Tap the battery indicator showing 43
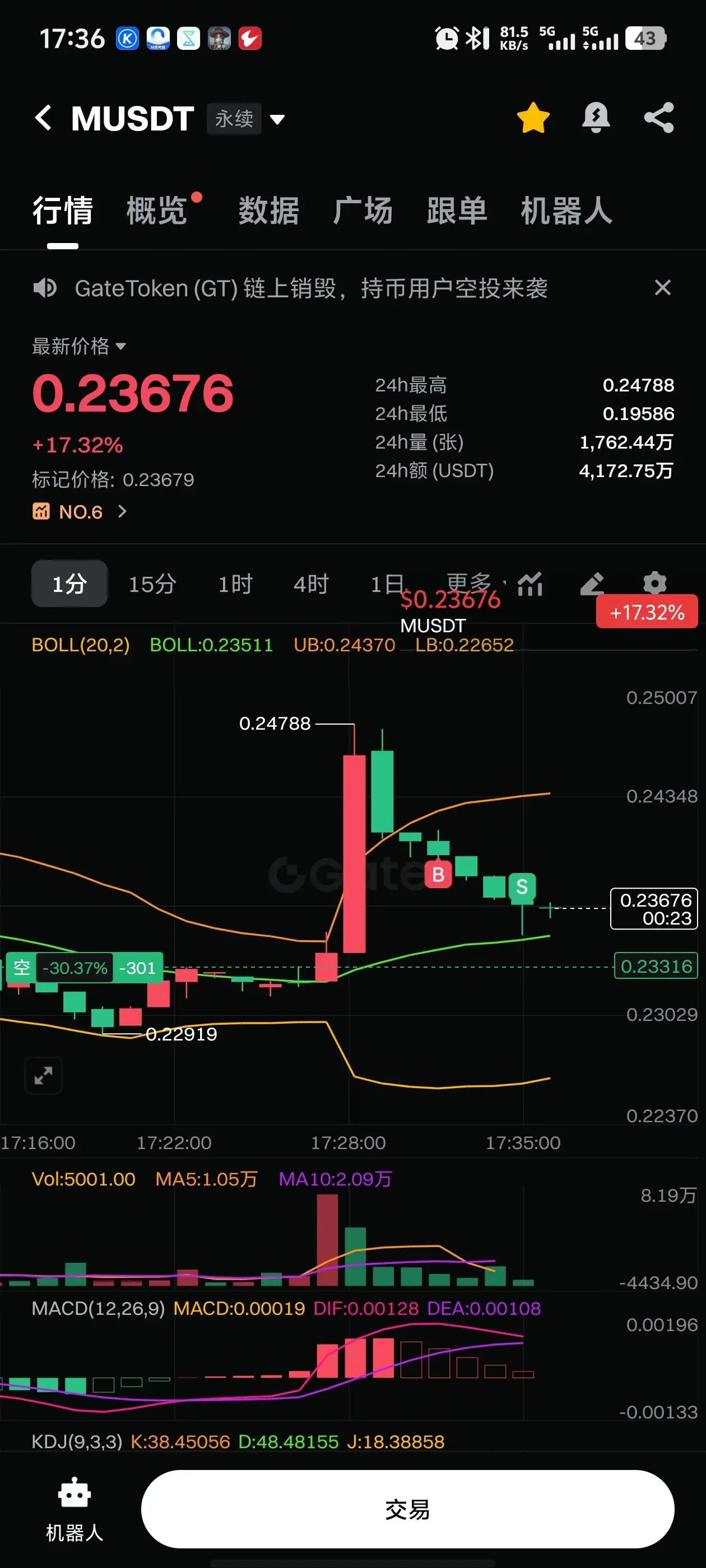 (645, 38)
